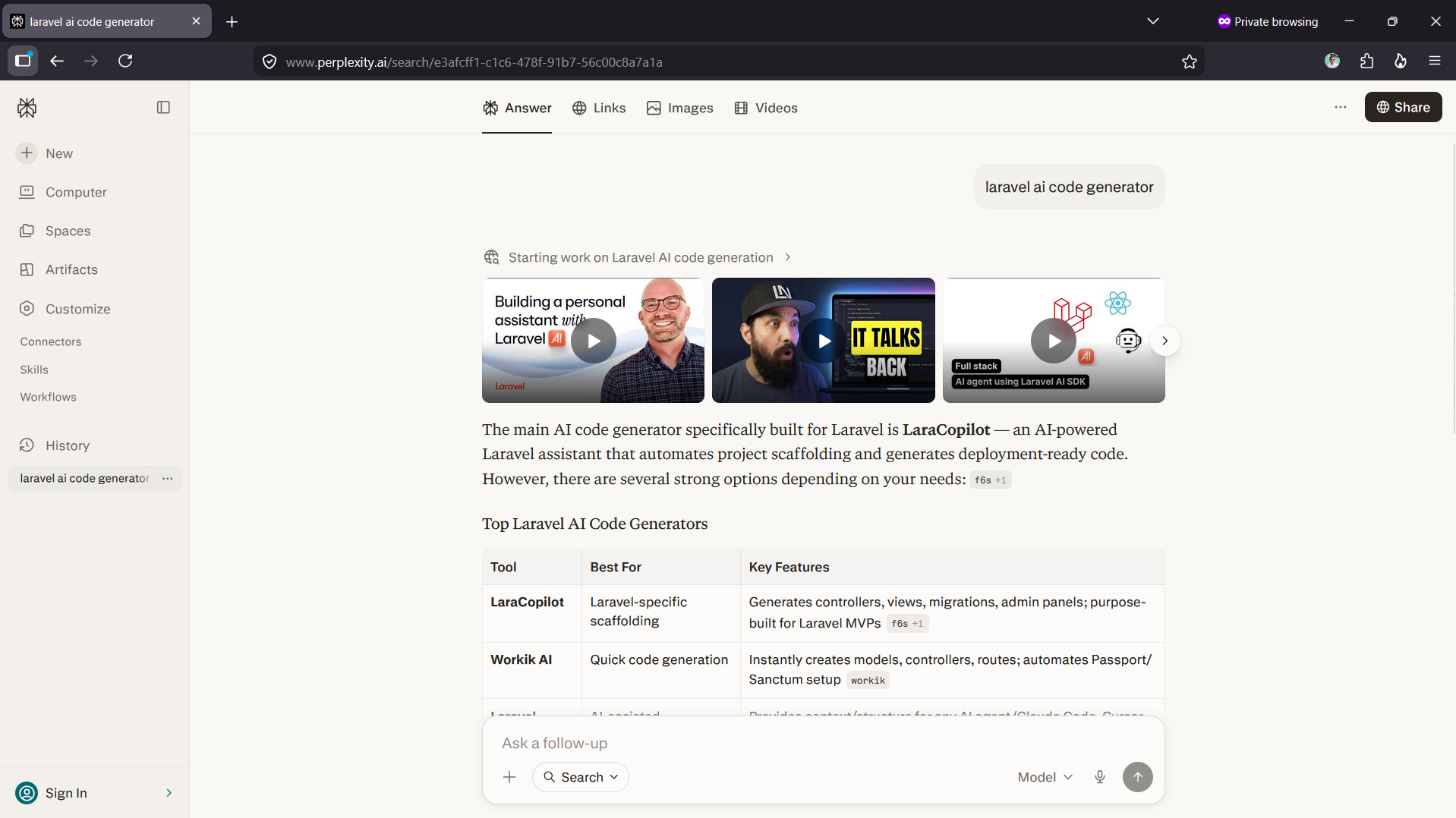Click the Perplexity logo icon

click(27, 108)
